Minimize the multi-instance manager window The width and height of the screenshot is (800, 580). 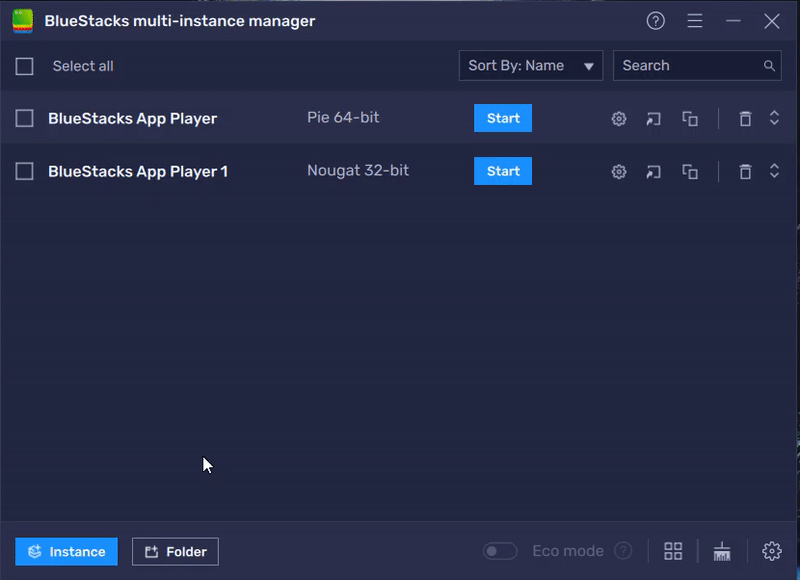click(733, 21)
